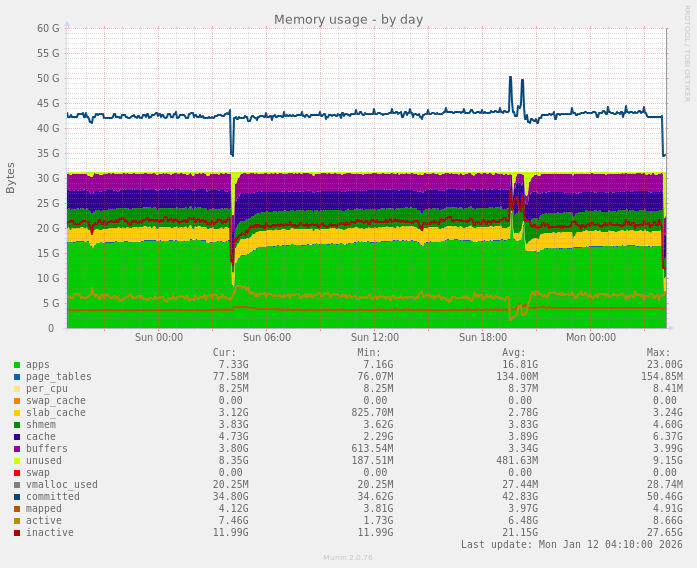Click the 'Cur:' column header

click(224, 353)
